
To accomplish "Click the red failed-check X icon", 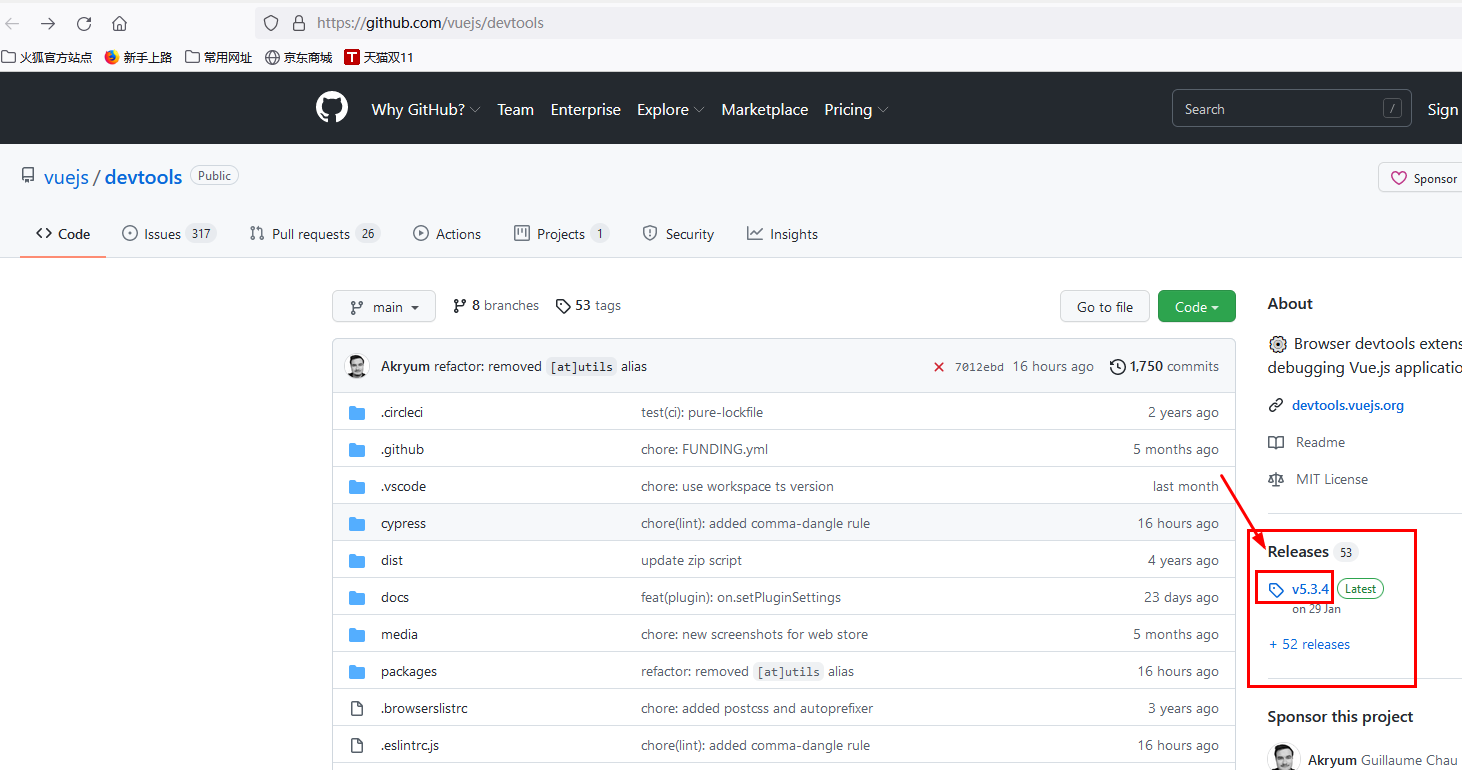I will (938, 366).
